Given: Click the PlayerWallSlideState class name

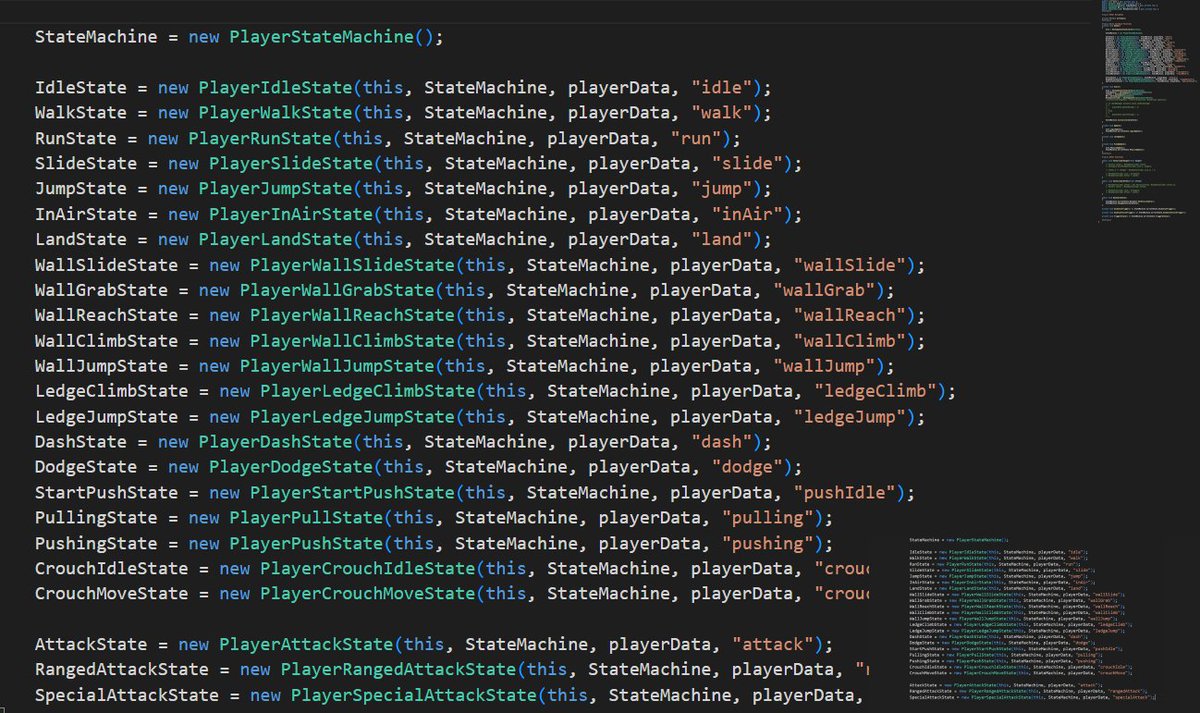Looking at the screenshot, I should point(352,265).
